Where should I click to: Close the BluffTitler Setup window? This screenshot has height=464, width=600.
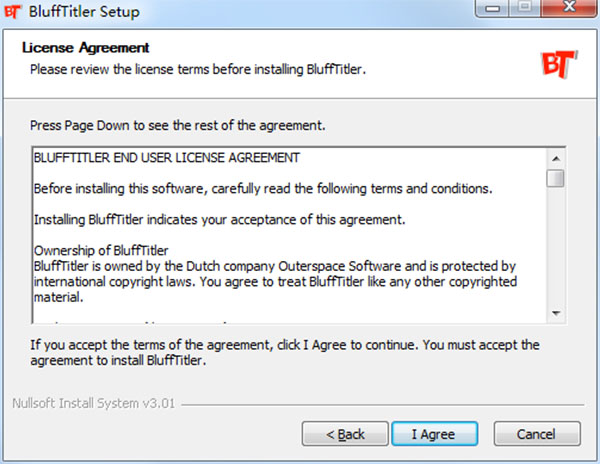tap(572, 11)
